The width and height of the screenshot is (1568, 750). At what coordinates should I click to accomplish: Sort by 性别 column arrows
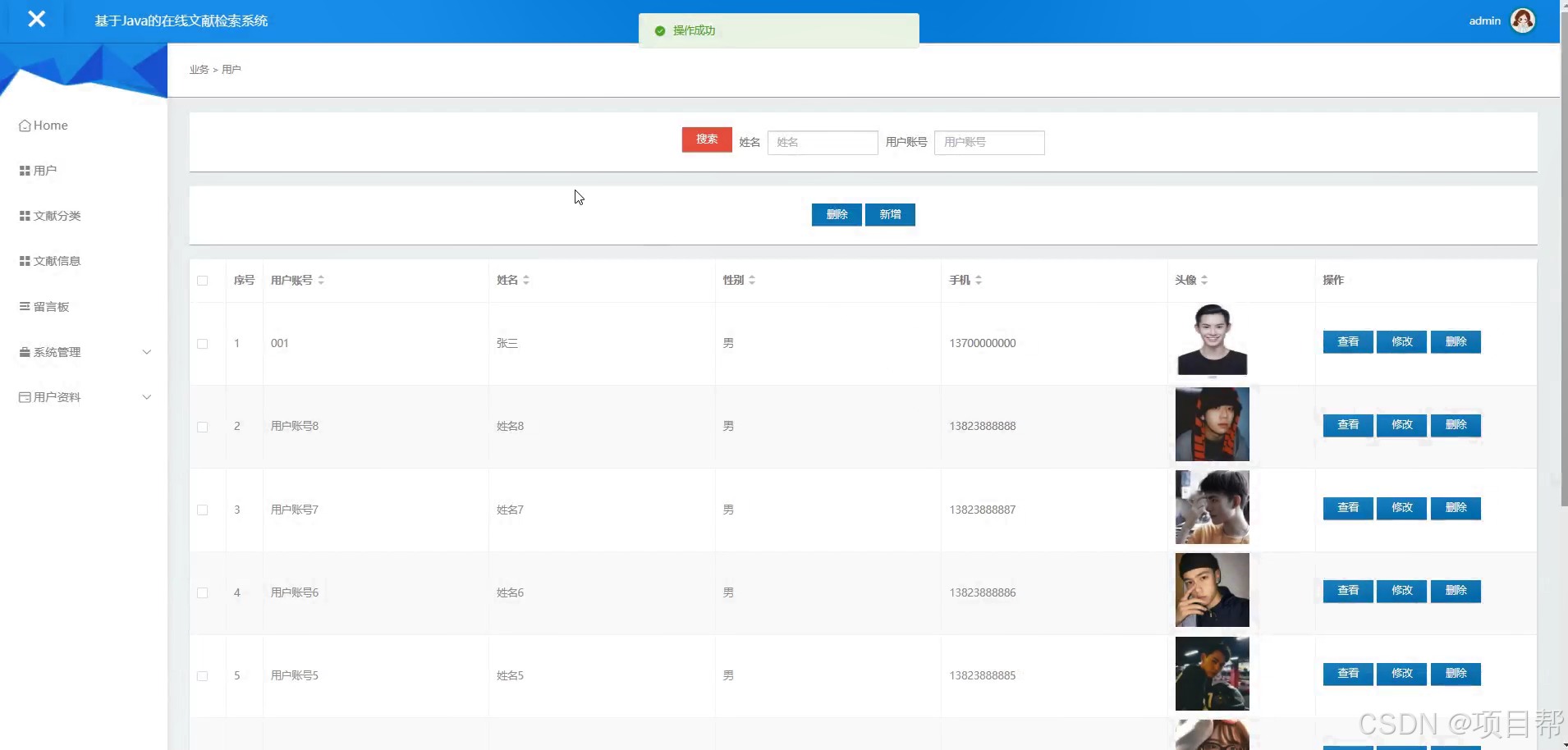tap(752, 280)
